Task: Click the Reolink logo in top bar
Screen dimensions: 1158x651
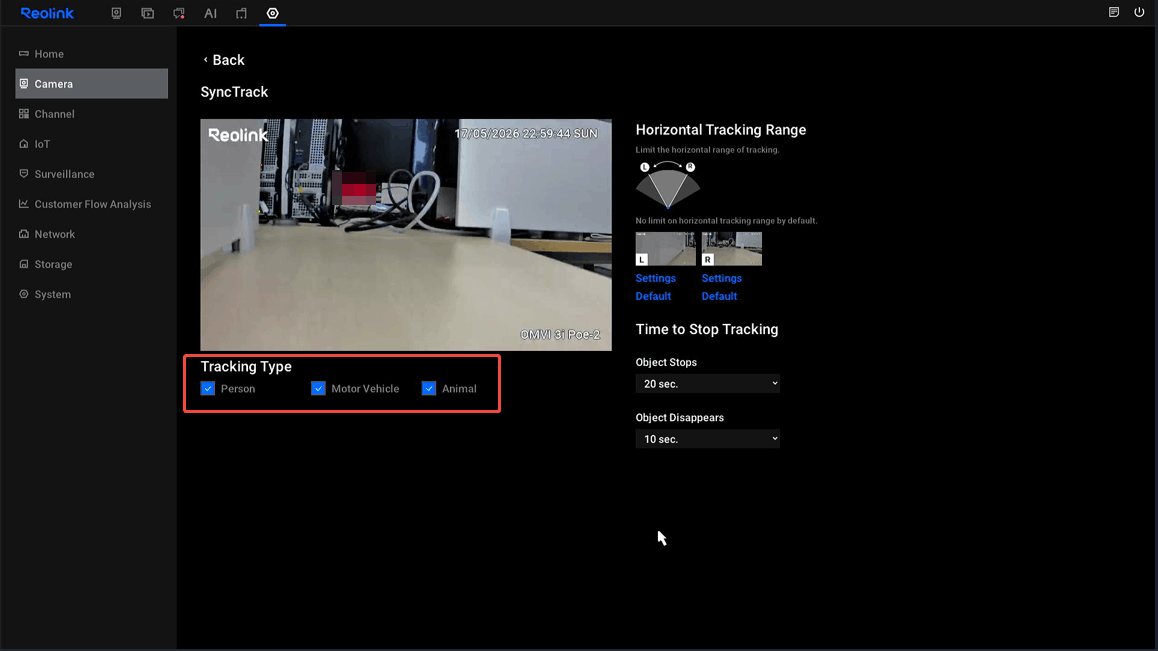Action: (47, 13)
